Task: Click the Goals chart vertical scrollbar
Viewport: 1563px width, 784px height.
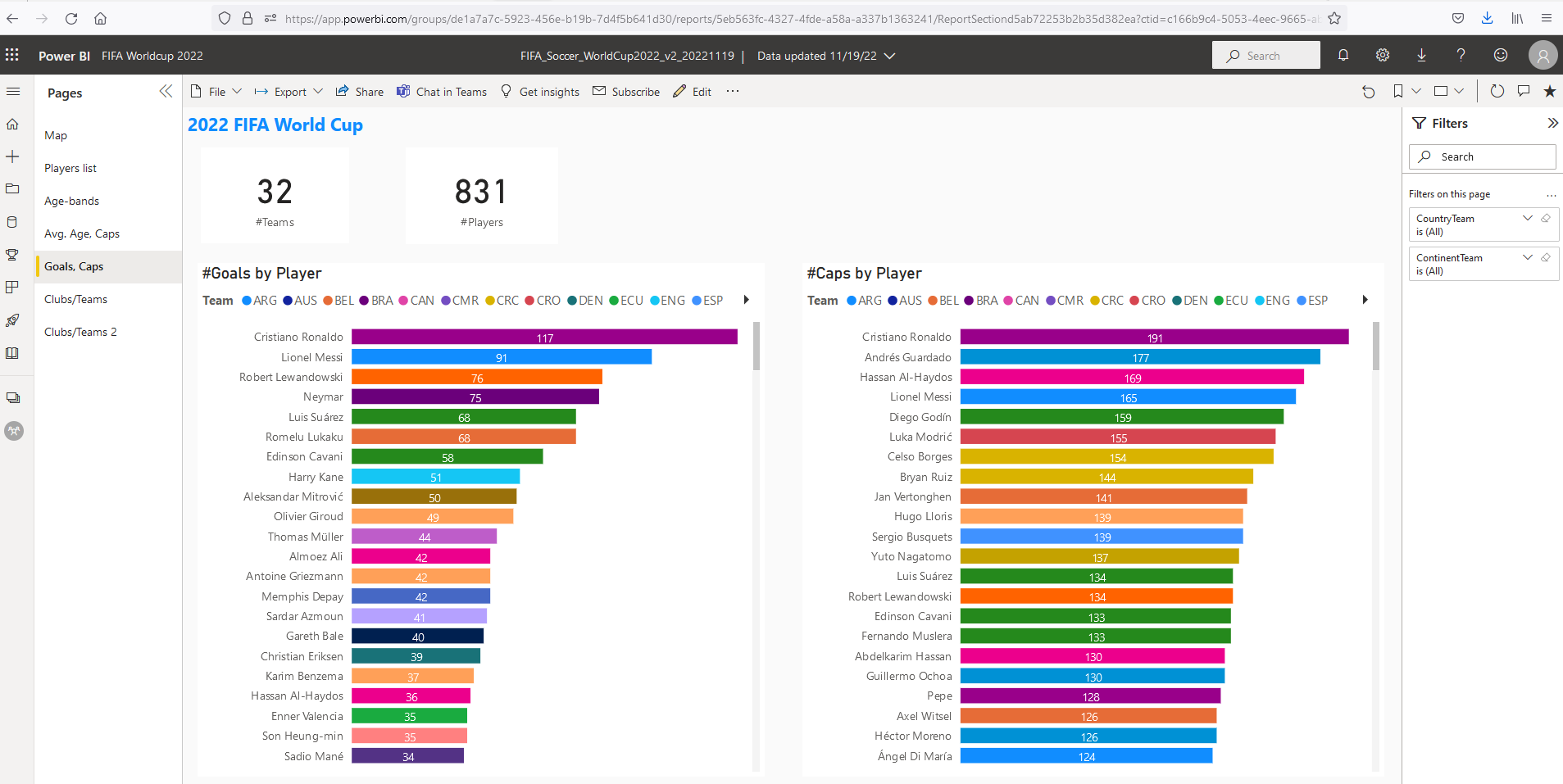Action: pos(757,347)
